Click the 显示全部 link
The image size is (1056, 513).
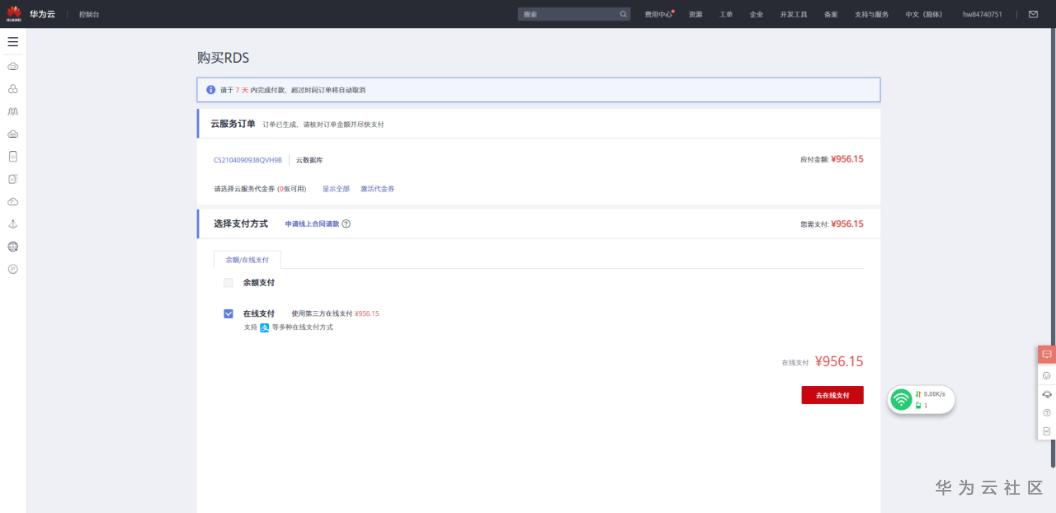pyautogui.click(x=336, y=189)
